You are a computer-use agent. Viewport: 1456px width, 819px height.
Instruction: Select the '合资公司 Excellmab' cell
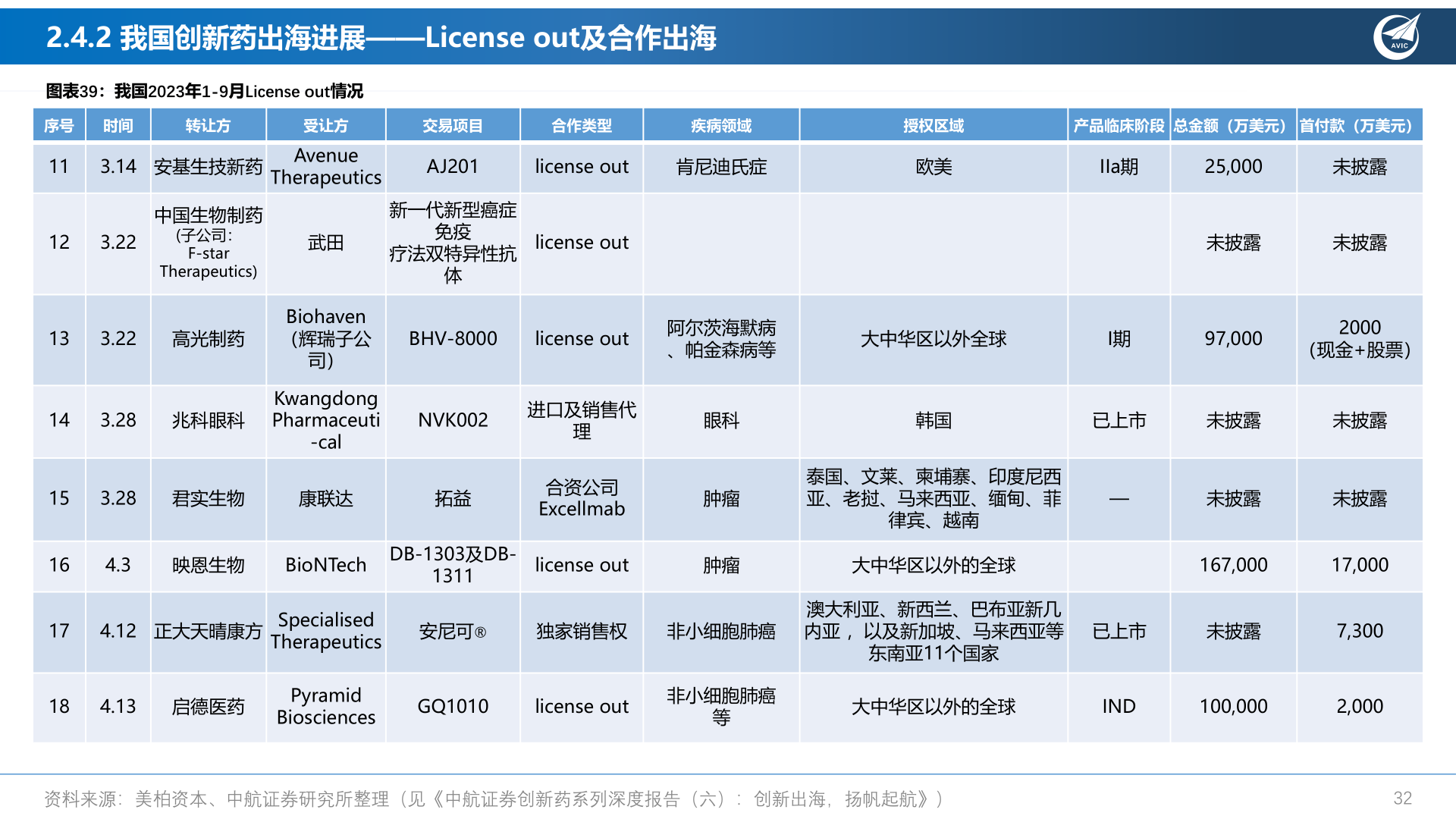tap(582, 499)
